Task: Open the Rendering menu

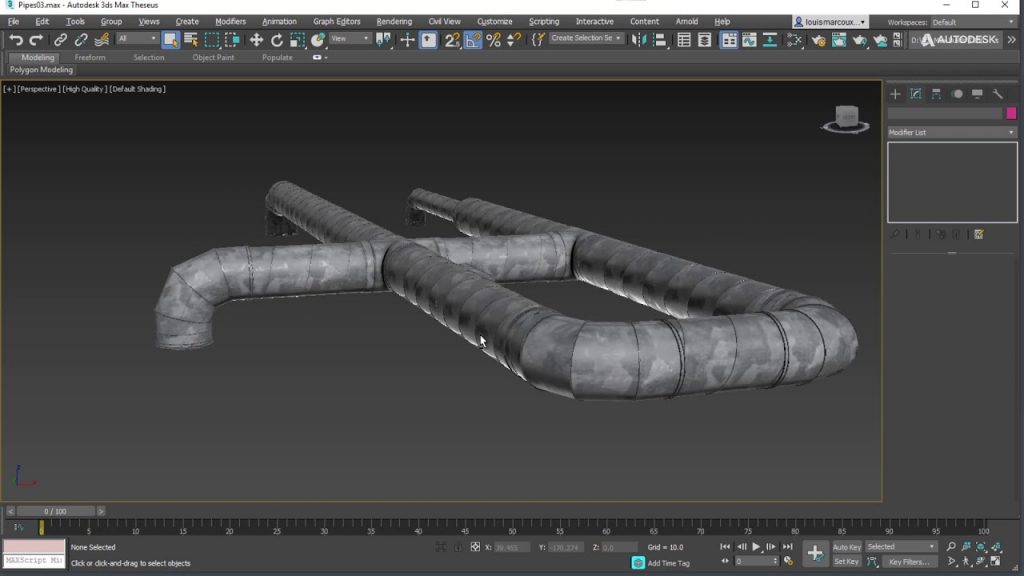Action: point(393,20)
